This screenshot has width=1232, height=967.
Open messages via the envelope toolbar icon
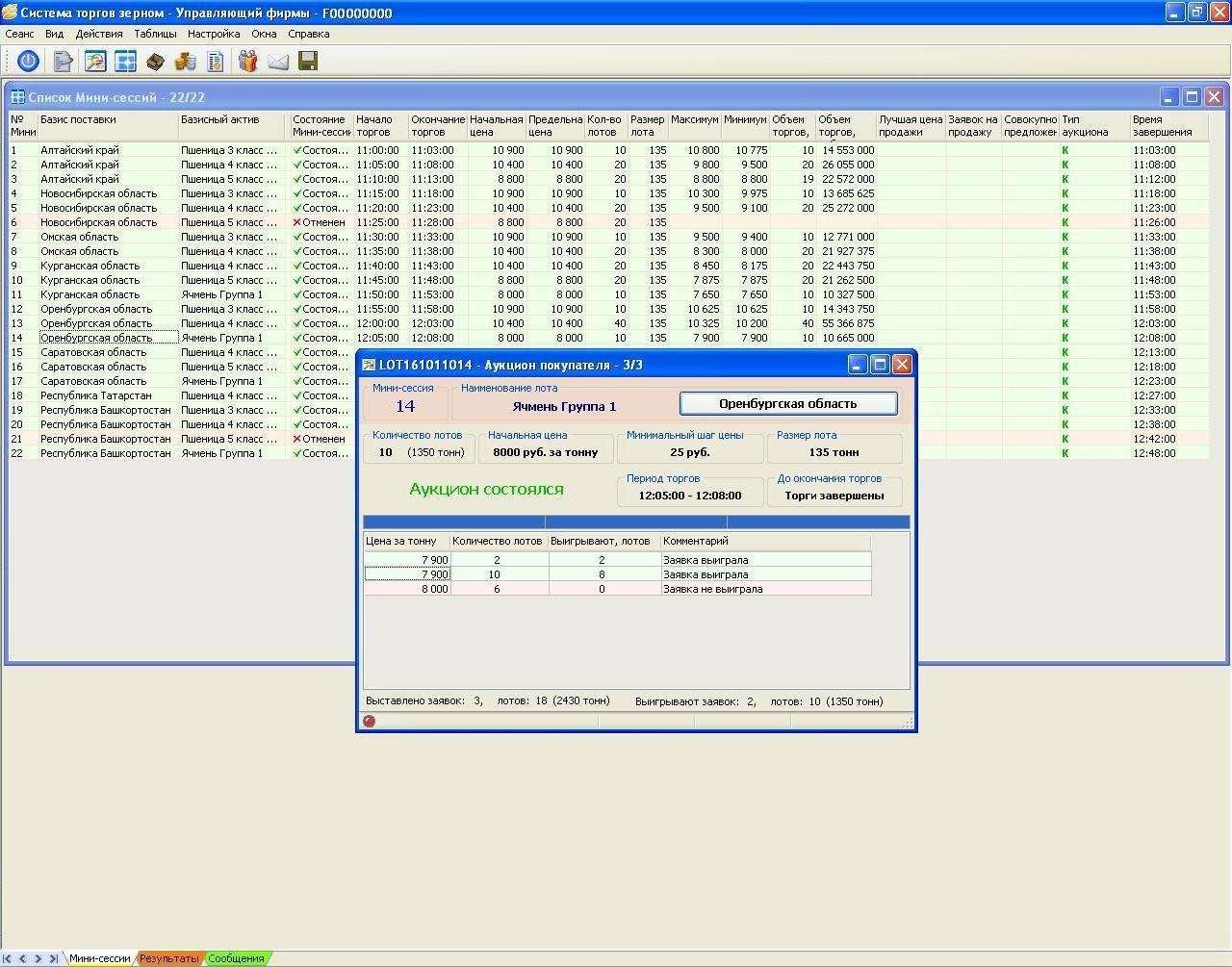pyautogui.click(x=278, y=62)
